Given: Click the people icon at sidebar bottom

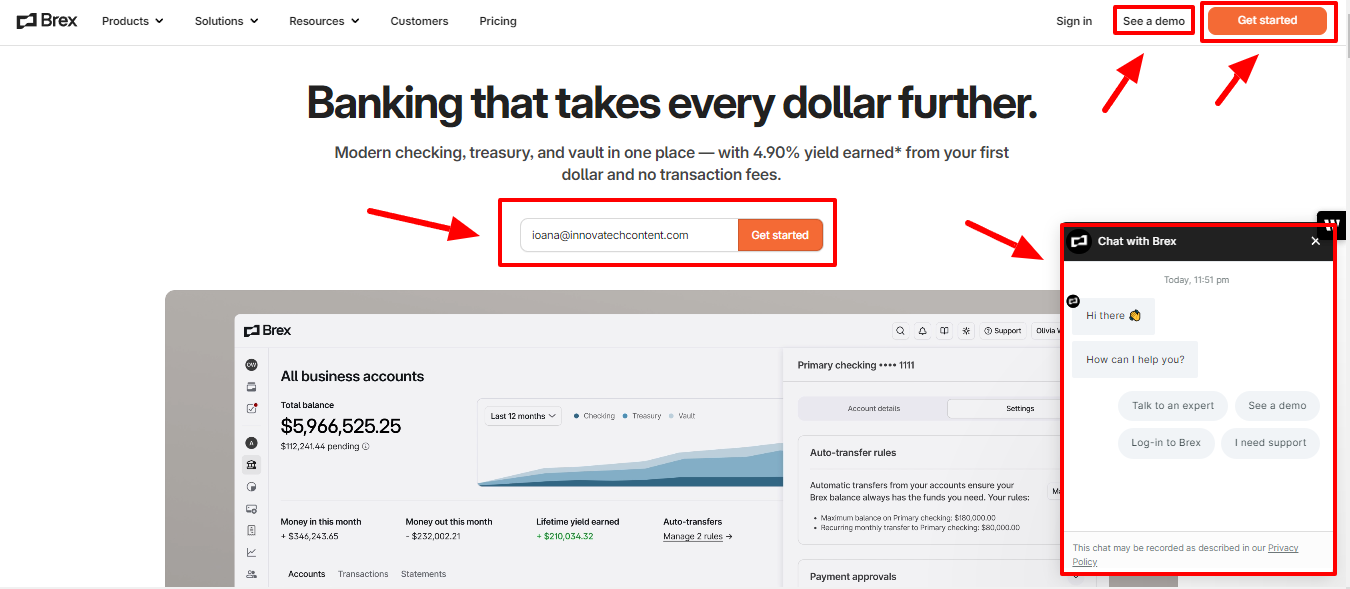Looking at the screenshot, I should [252, 574].
